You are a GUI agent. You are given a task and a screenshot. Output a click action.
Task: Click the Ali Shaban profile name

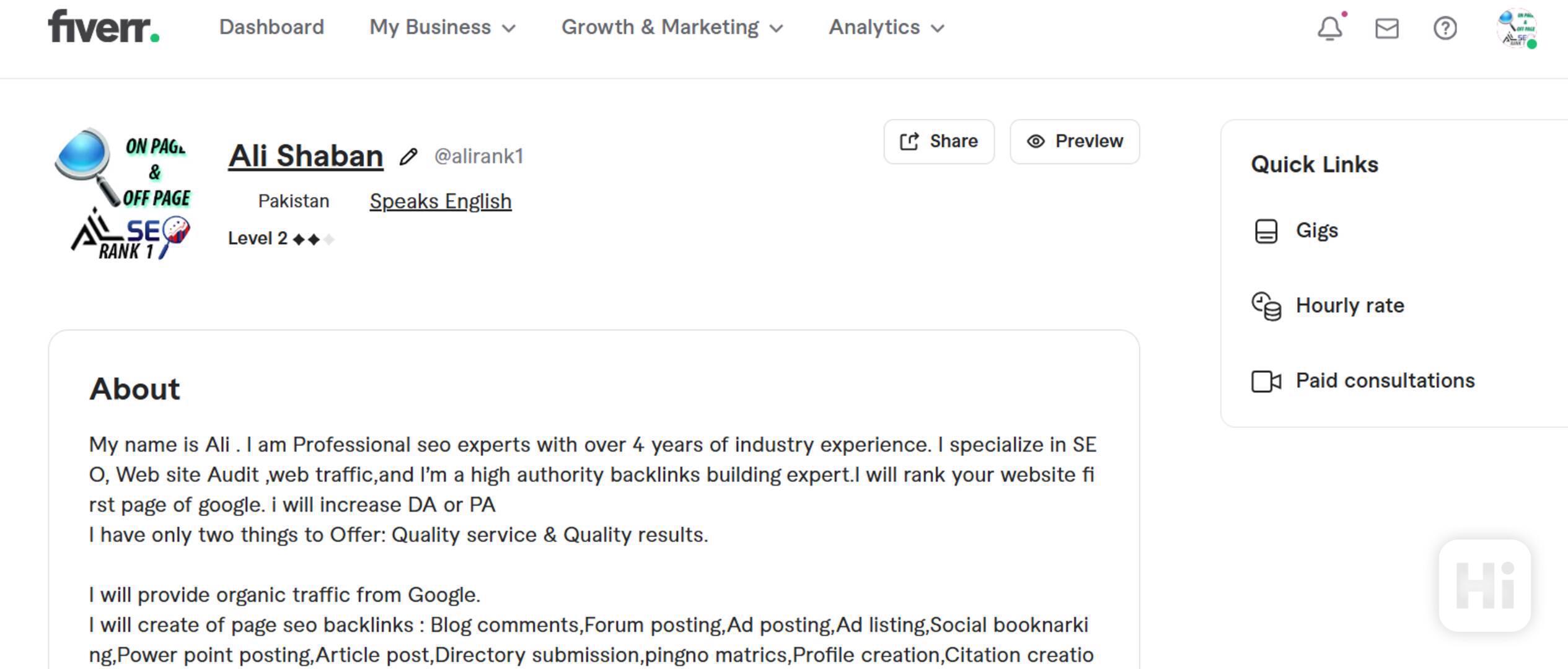click(306, 155)
